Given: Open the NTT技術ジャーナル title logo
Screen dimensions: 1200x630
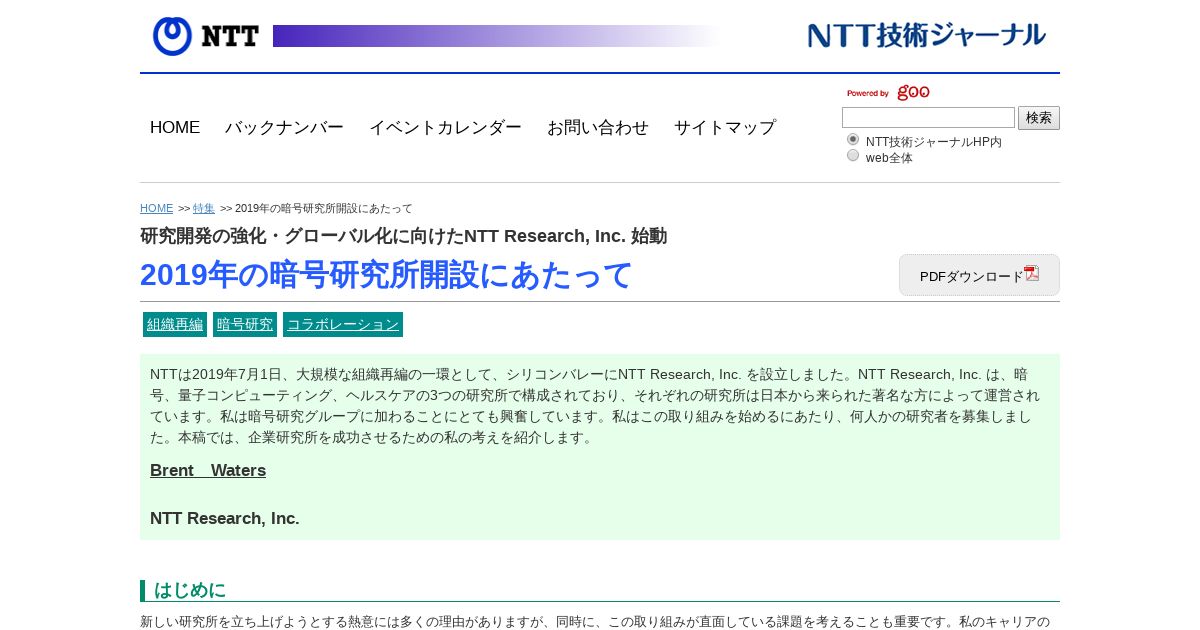Looking at the screenshot, I should (x=927, y=35).
